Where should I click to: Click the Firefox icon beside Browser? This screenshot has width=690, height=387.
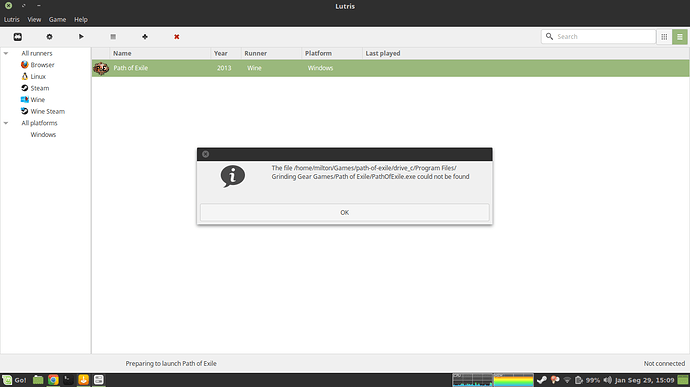pyautogui.click(x=25, y=65)
